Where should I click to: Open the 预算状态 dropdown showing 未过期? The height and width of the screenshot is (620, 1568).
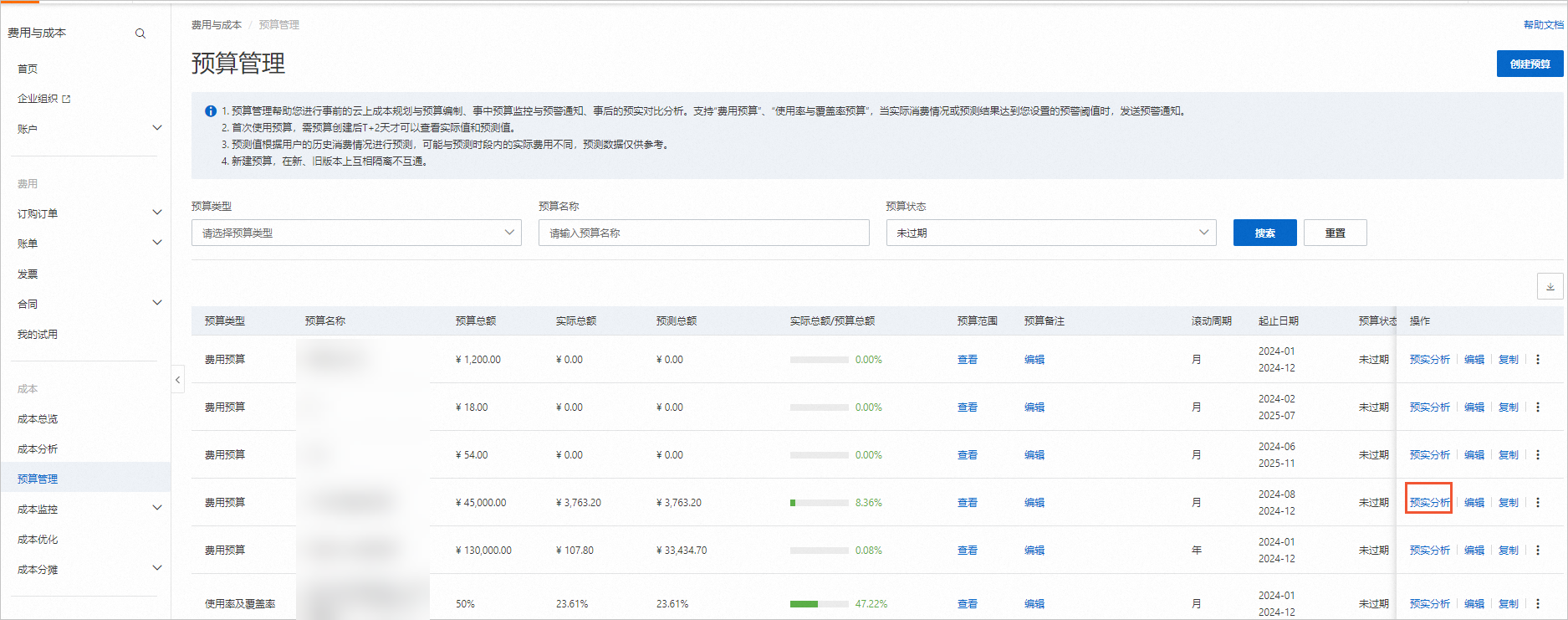(1050, 233)
